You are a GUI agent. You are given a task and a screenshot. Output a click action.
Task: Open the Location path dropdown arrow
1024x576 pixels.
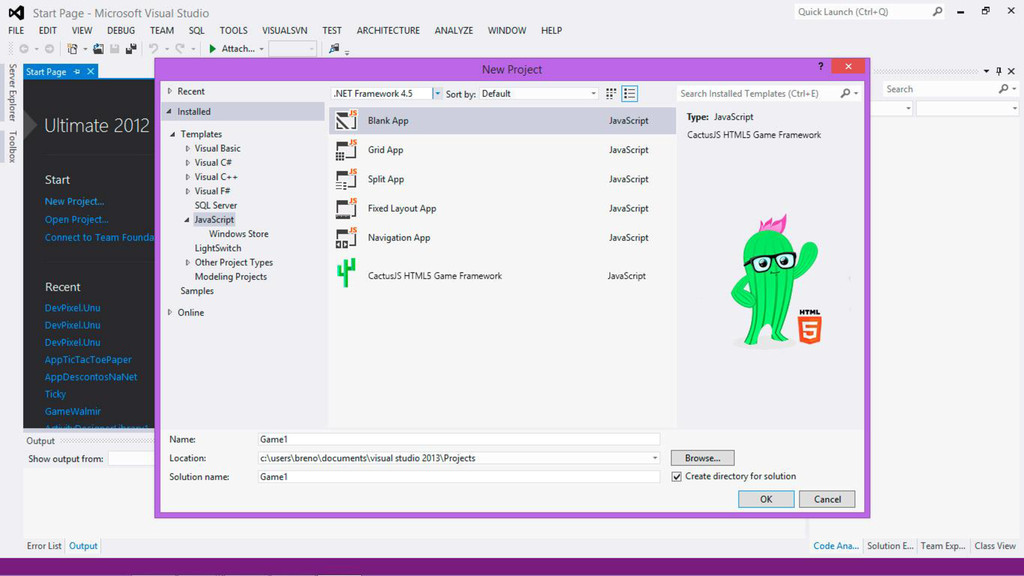tap(654, 458)
